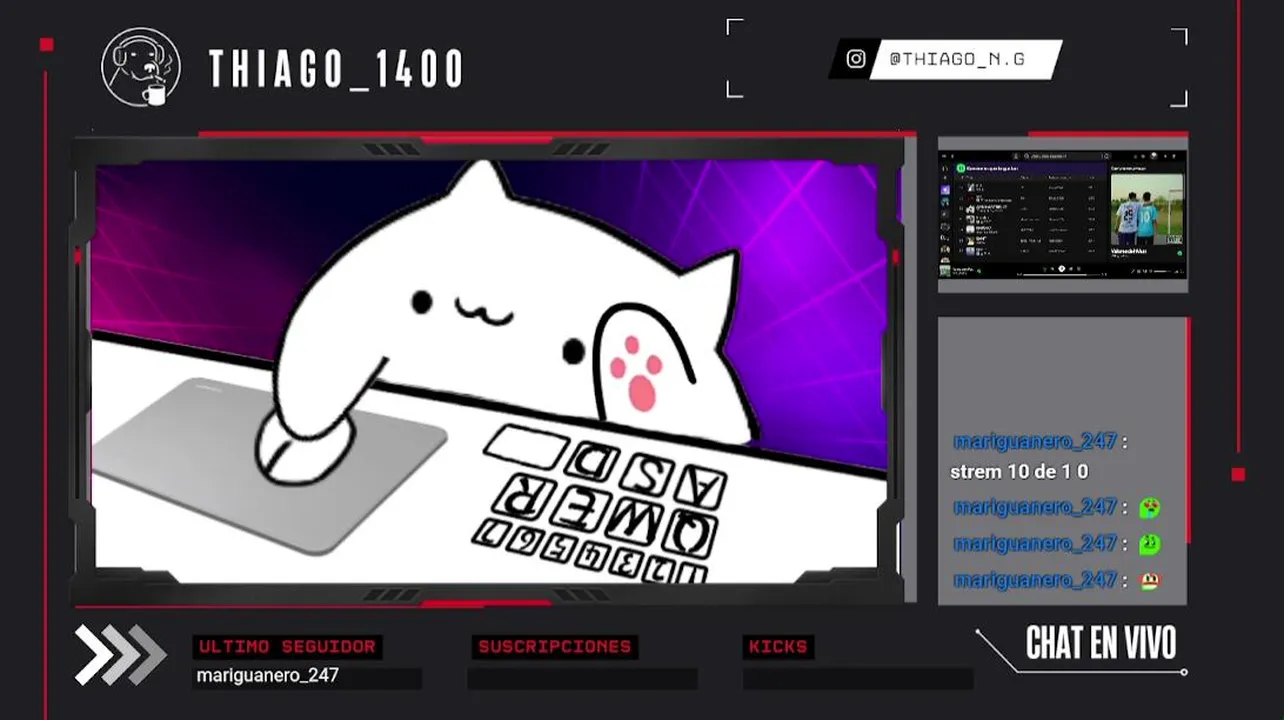Viewport: 1284px width, 720px height.
Task: Click the Spotify volume slider
Action: tap(1161, 271)
